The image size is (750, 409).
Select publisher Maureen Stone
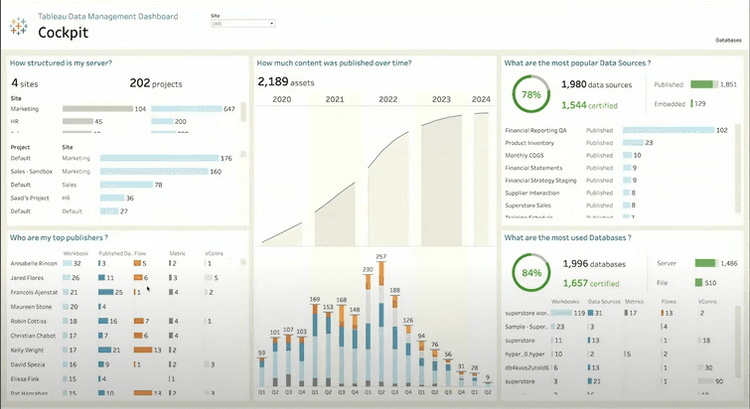[x=31, y=307]
